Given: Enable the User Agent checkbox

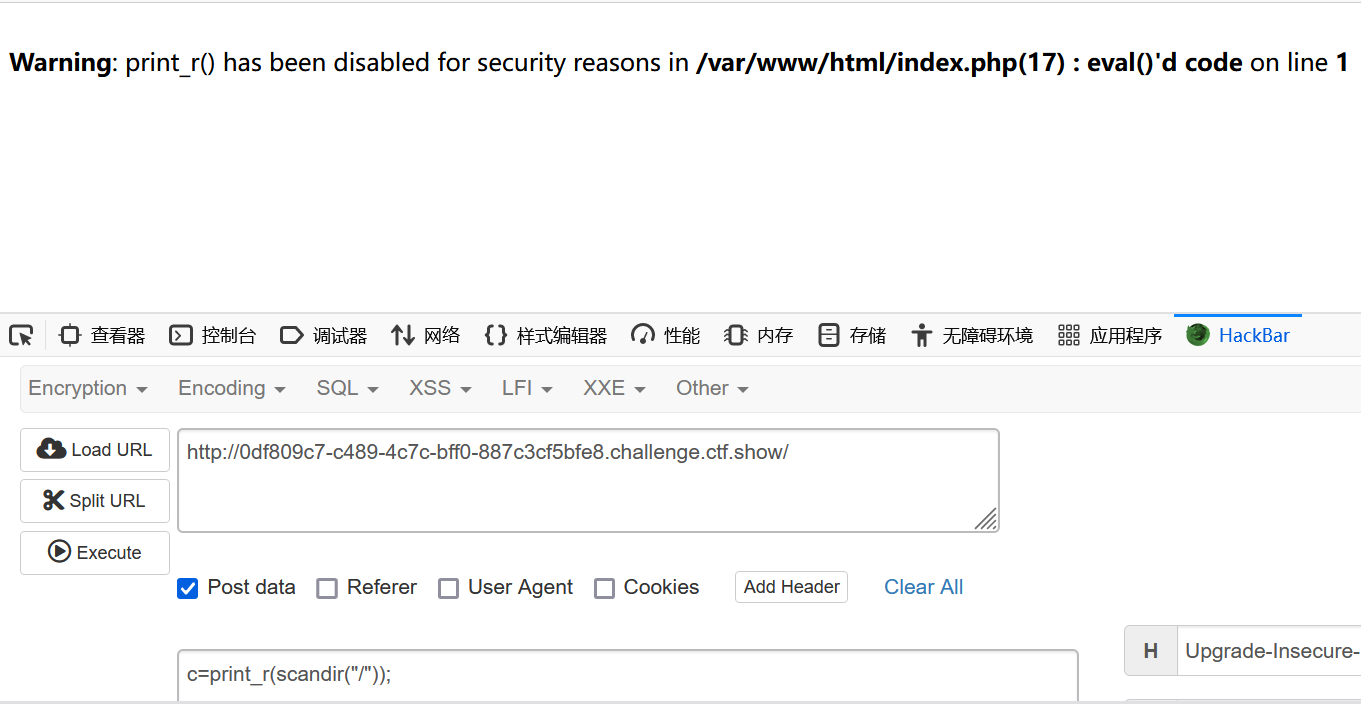Looking at the screenshot, I should click(448, 588).
